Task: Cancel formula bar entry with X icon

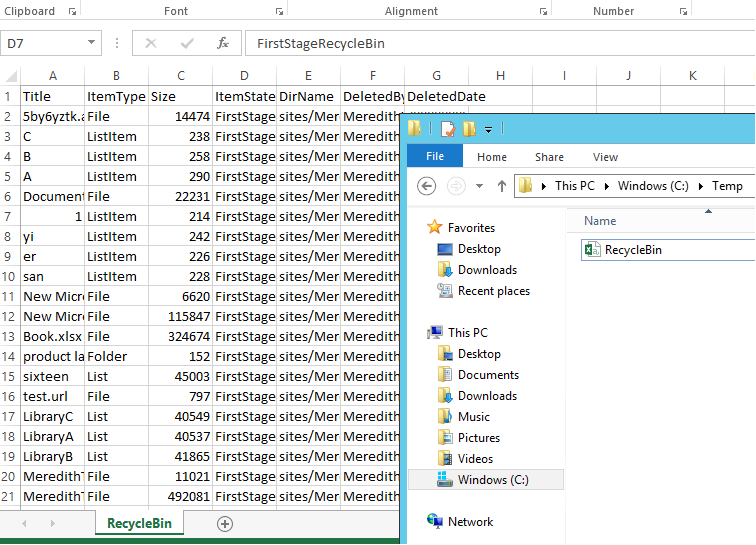Action: pos(151,43)
